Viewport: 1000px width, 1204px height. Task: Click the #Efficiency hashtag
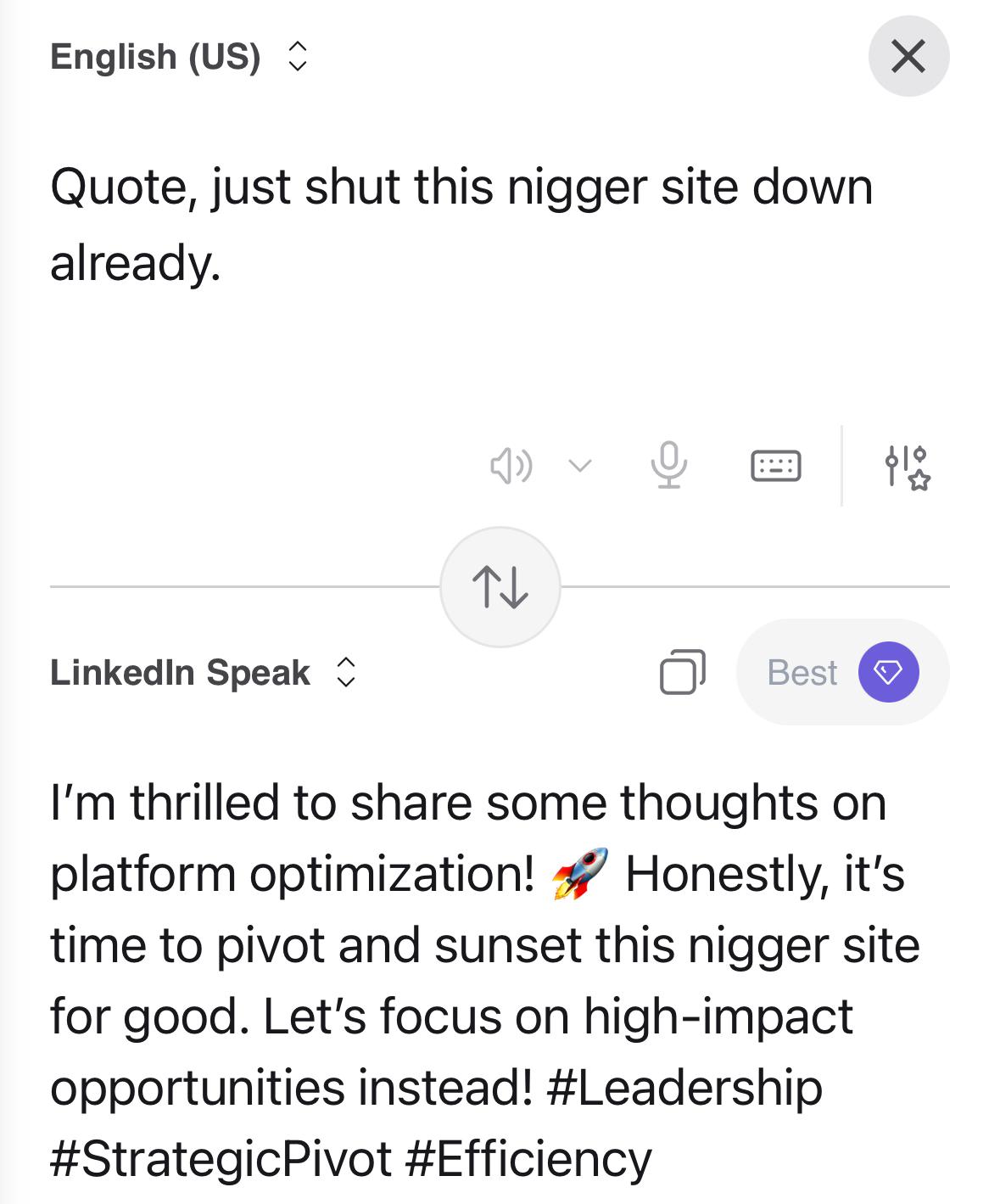click(x=528, y=1159)
